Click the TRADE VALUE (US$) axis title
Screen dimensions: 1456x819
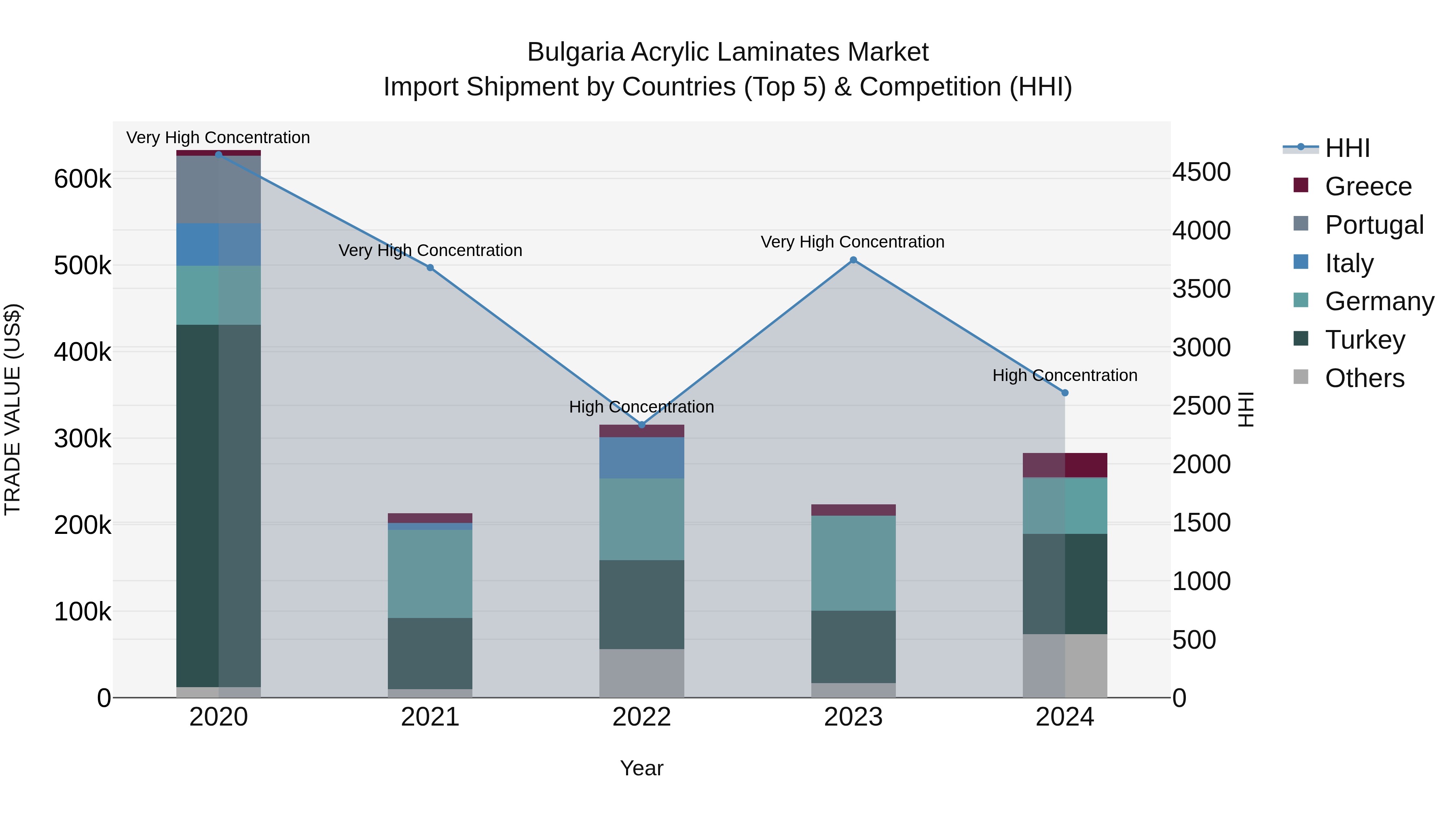pyautogui.click(x=13, y=410)
